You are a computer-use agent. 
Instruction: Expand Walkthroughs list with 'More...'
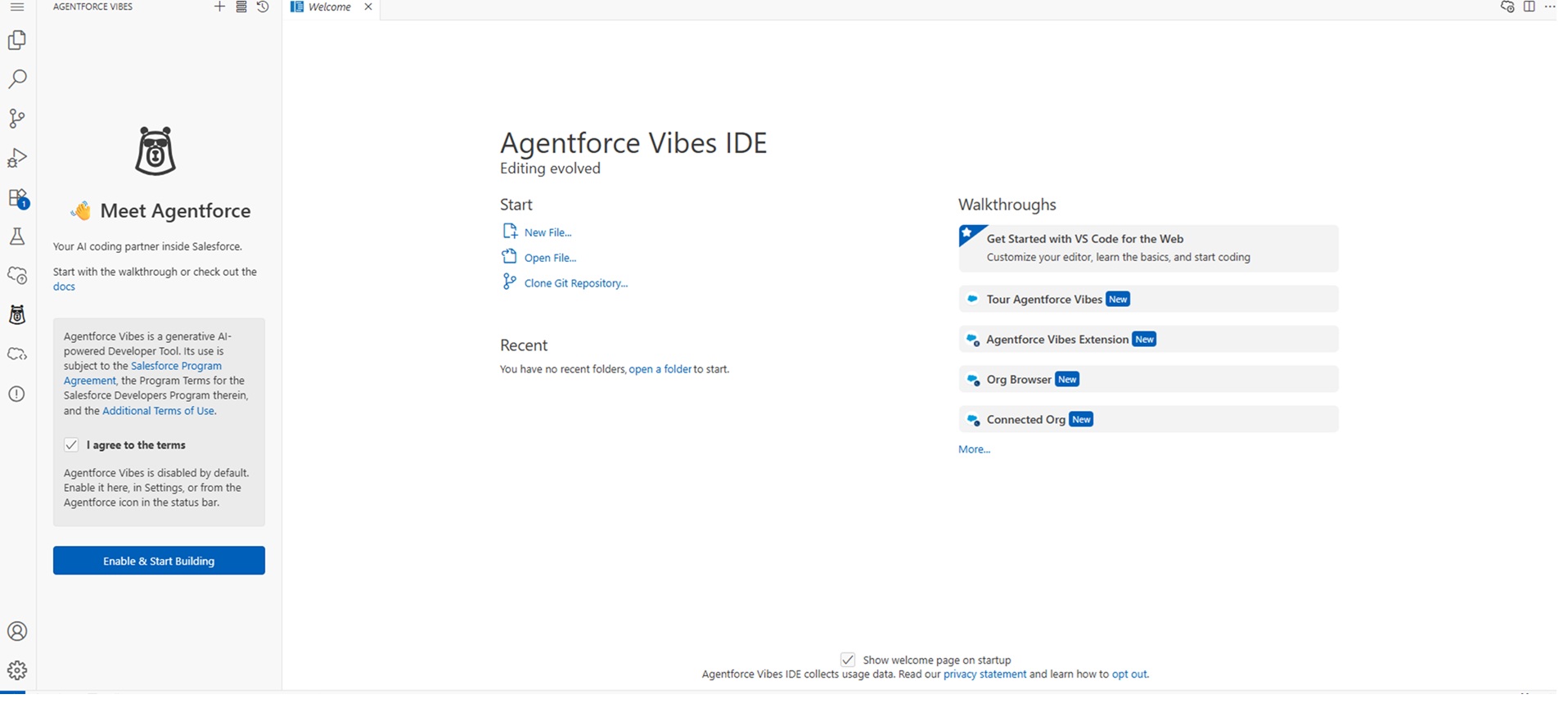974,449
